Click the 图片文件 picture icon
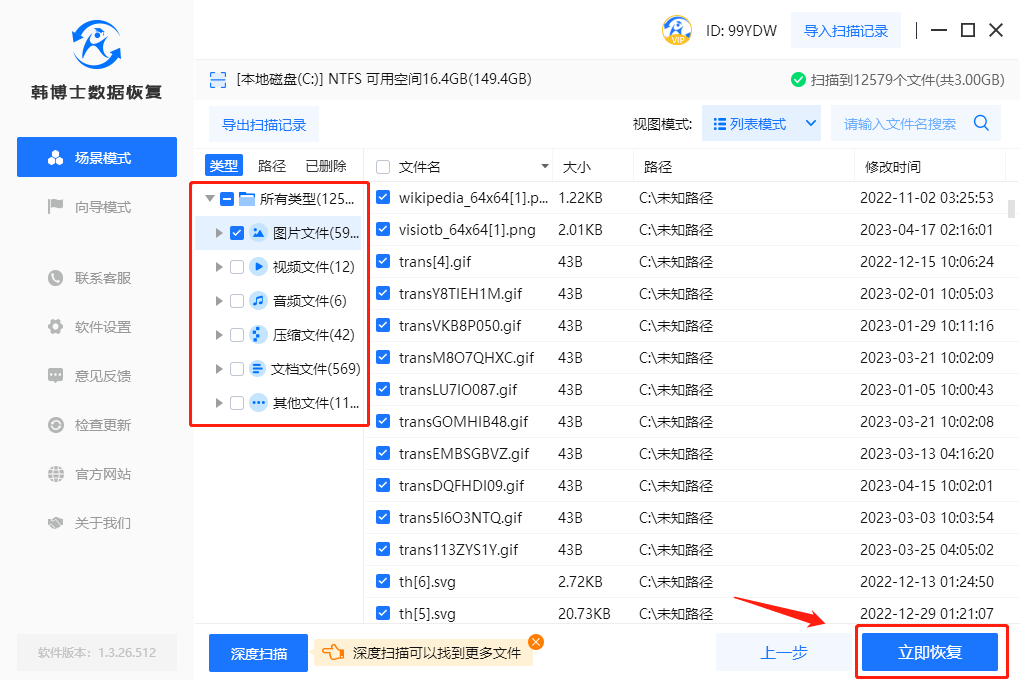The height and width of the screenshot is (680, 1020). pyautogui.click(x=258, y=232)
